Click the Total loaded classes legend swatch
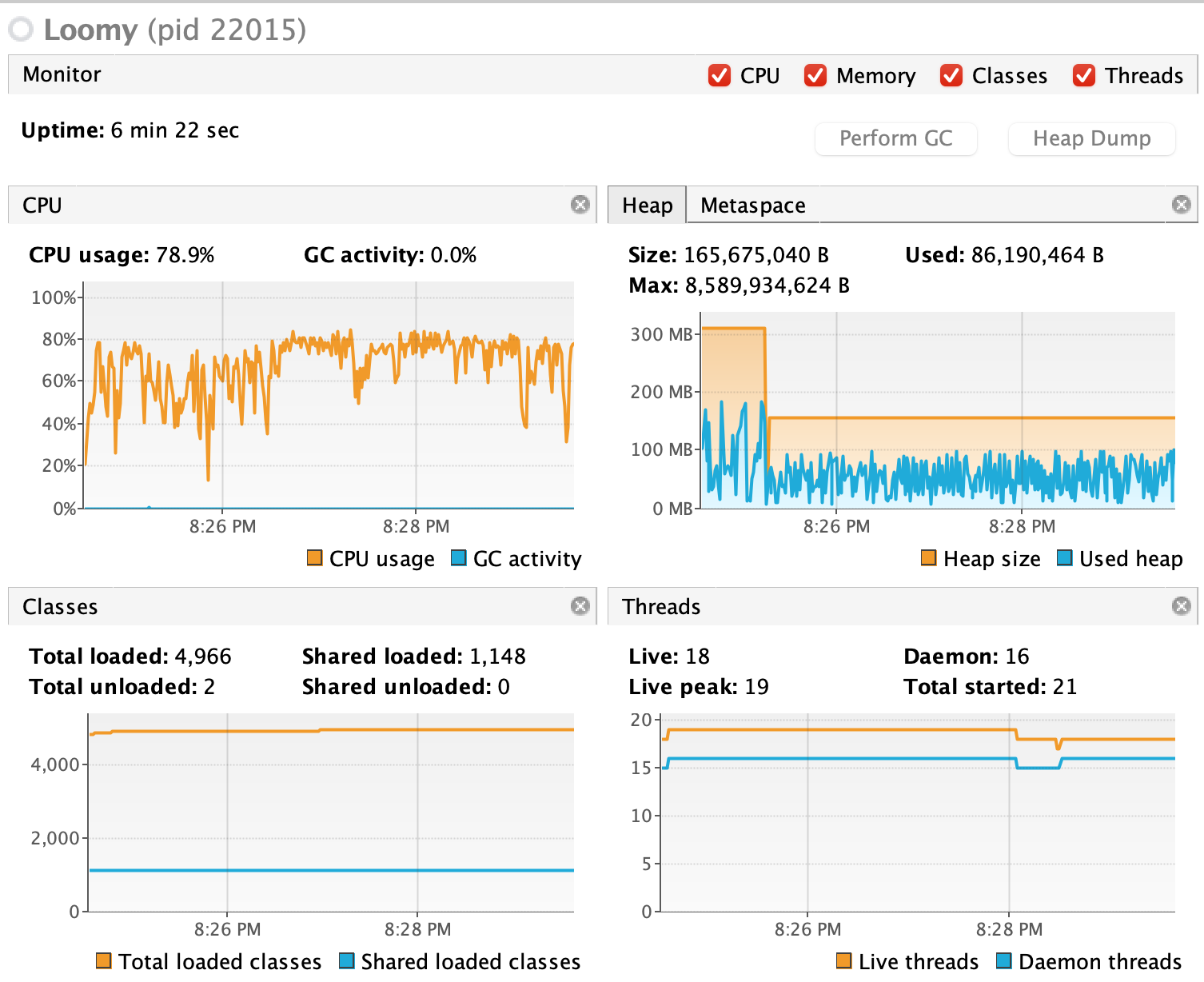The height and width of the screenshot is (982, 1204). click(x=104, y=960)
